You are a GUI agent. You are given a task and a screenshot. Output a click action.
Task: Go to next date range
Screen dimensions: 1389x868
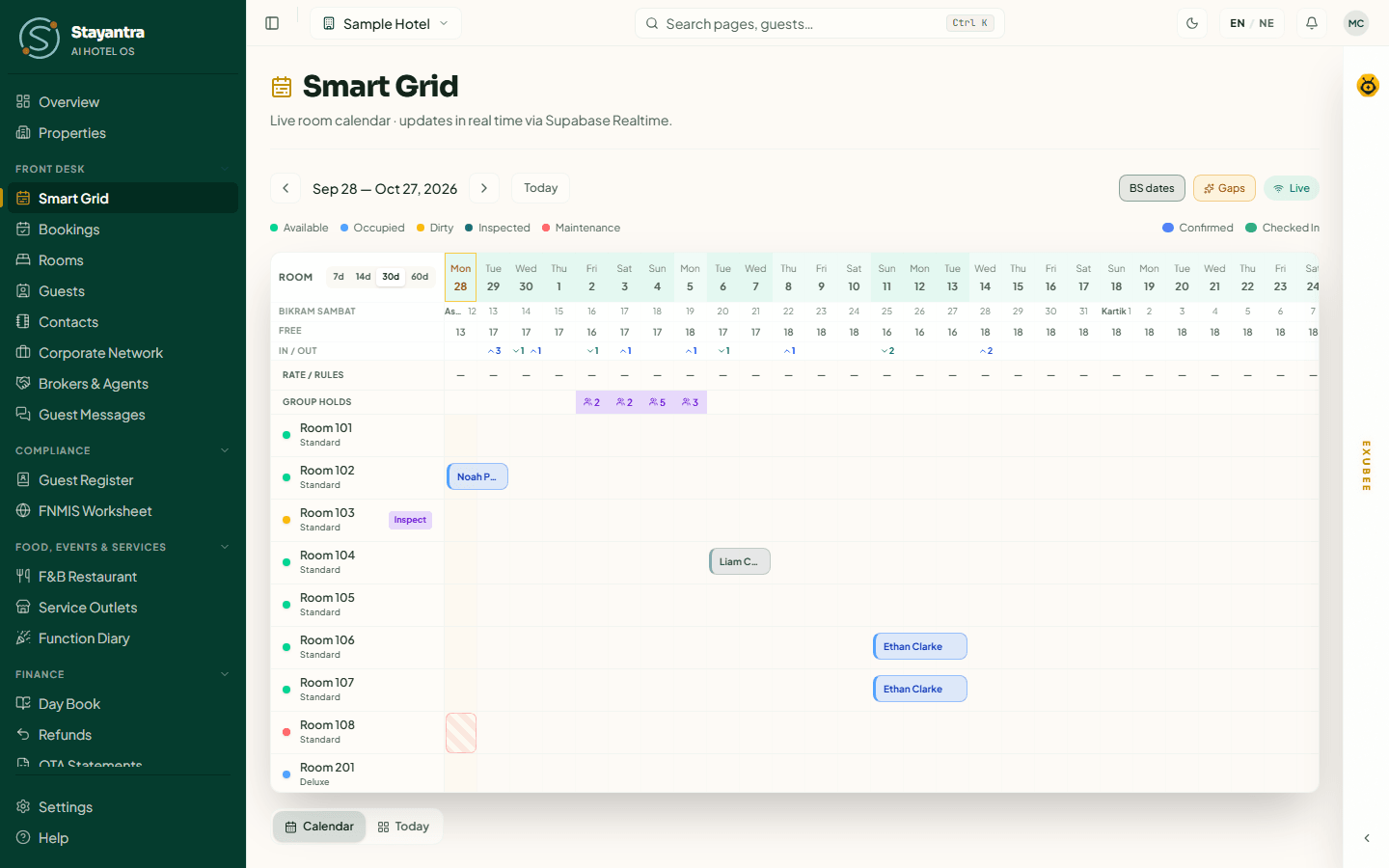(x=484, y=188)
